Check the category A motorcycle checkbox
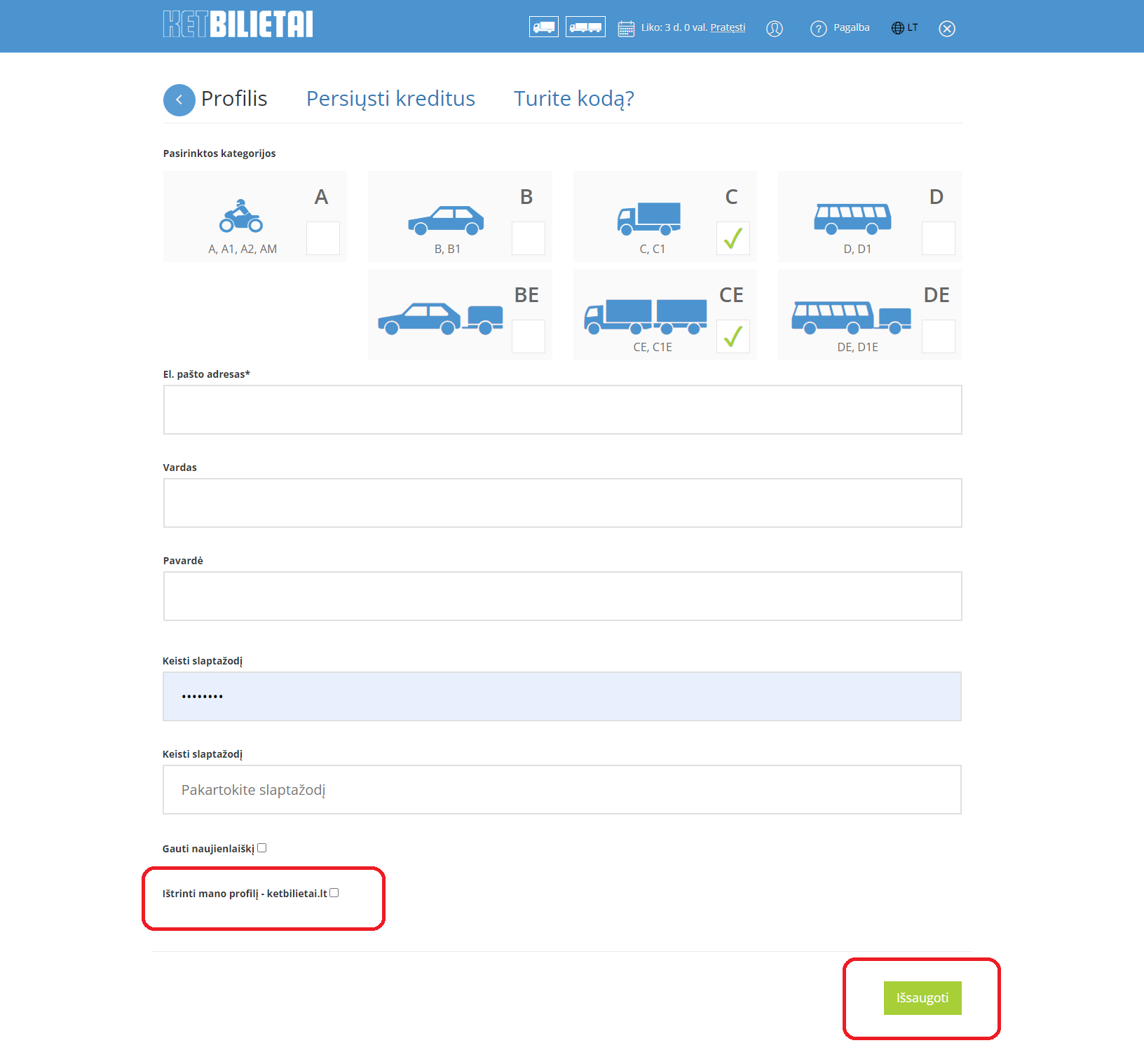Screen dimensions: 1144x1064 323,238
